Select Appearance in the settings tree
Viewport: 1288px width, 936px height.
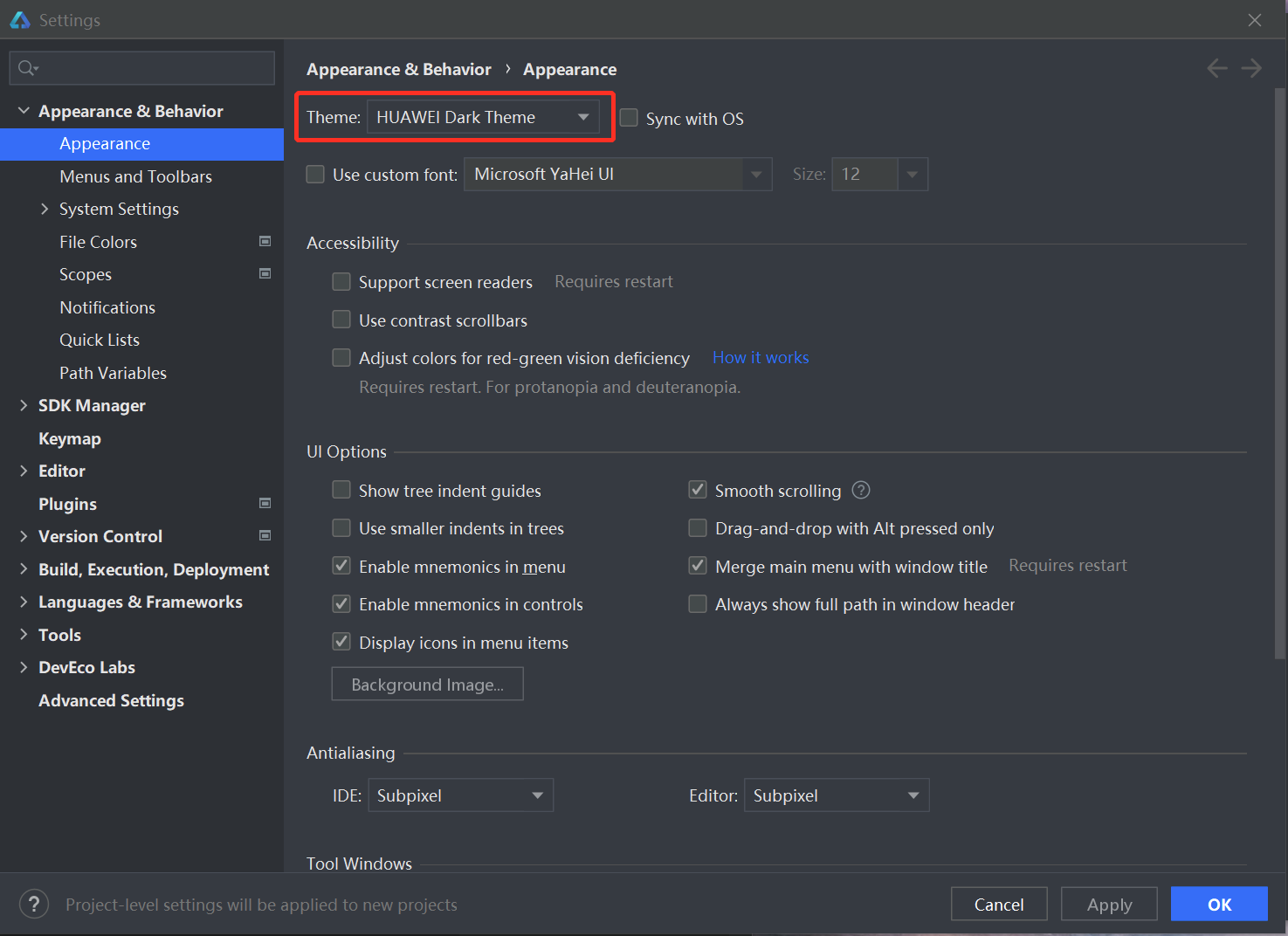pos(141,144)
